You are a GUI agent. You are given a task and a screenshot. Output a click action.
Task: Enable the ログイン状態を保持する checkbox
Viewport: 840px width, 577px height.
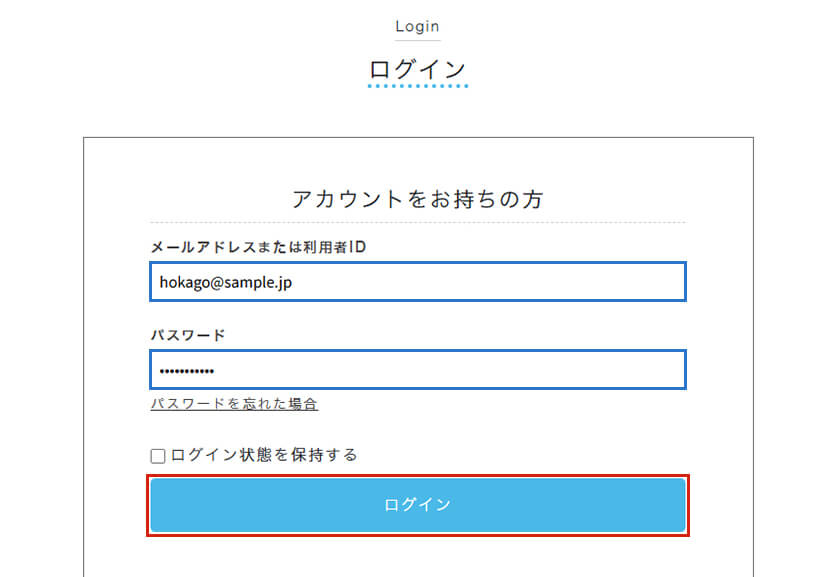pyautogui.click(x=158, y=456)
